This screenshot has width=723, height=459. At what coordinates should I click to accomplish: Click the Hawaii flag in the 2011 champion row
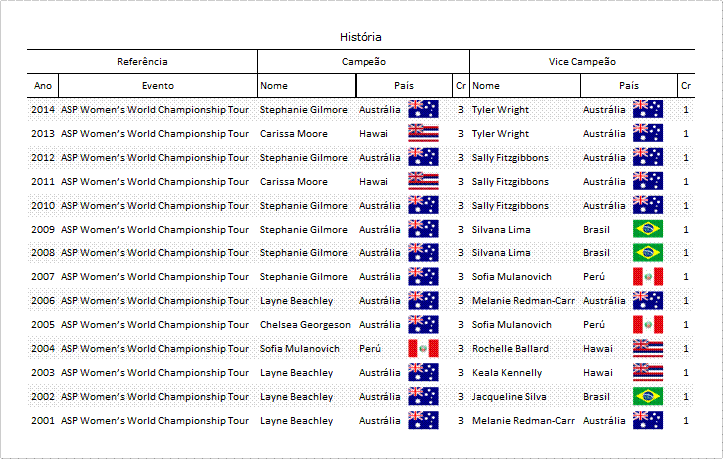tap(423, 181)
